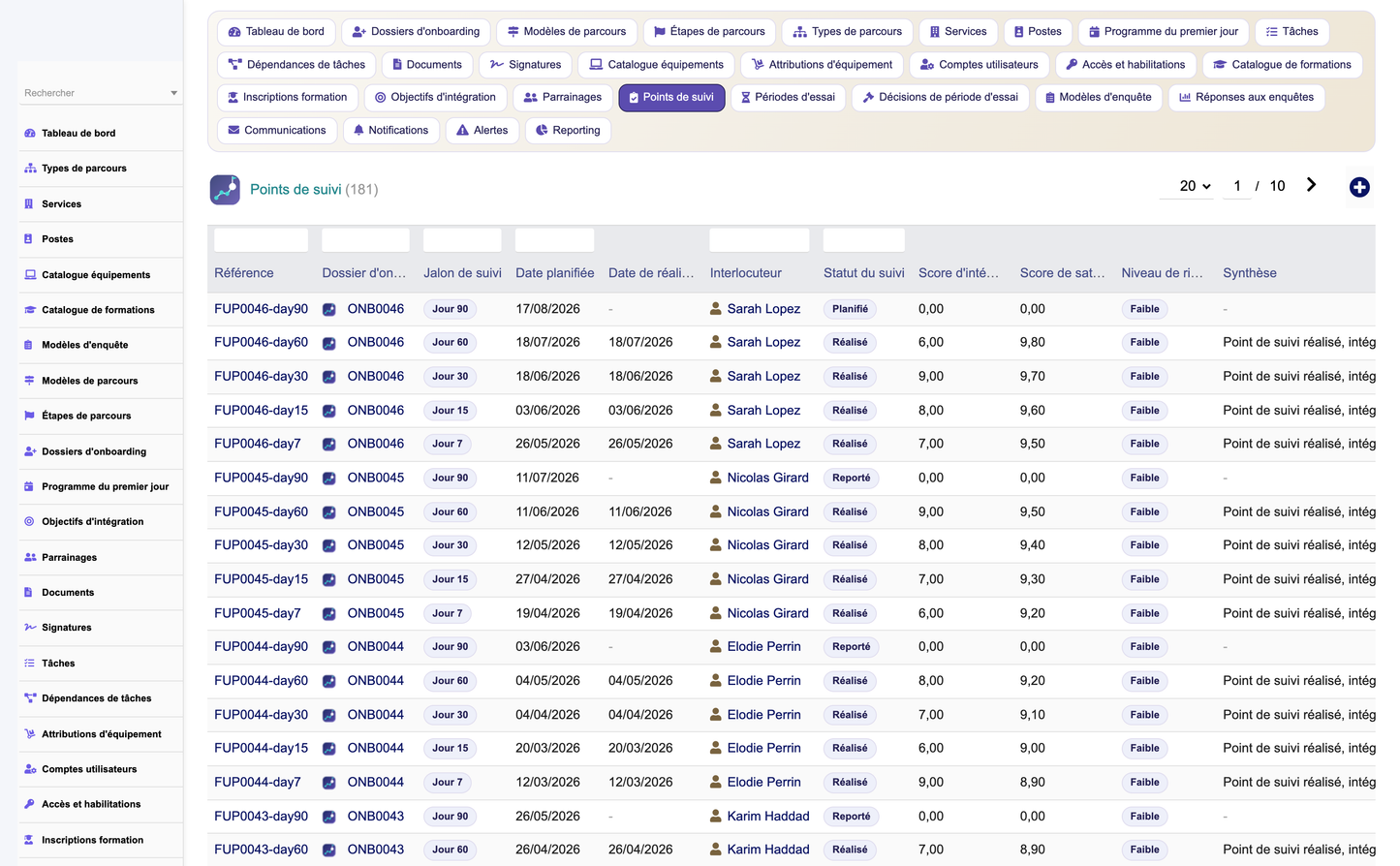The width and height of the screenshot is (1400, 866).
Task: Open Tableau de bord icon in sidebar
Action: [x=30, y=134]
